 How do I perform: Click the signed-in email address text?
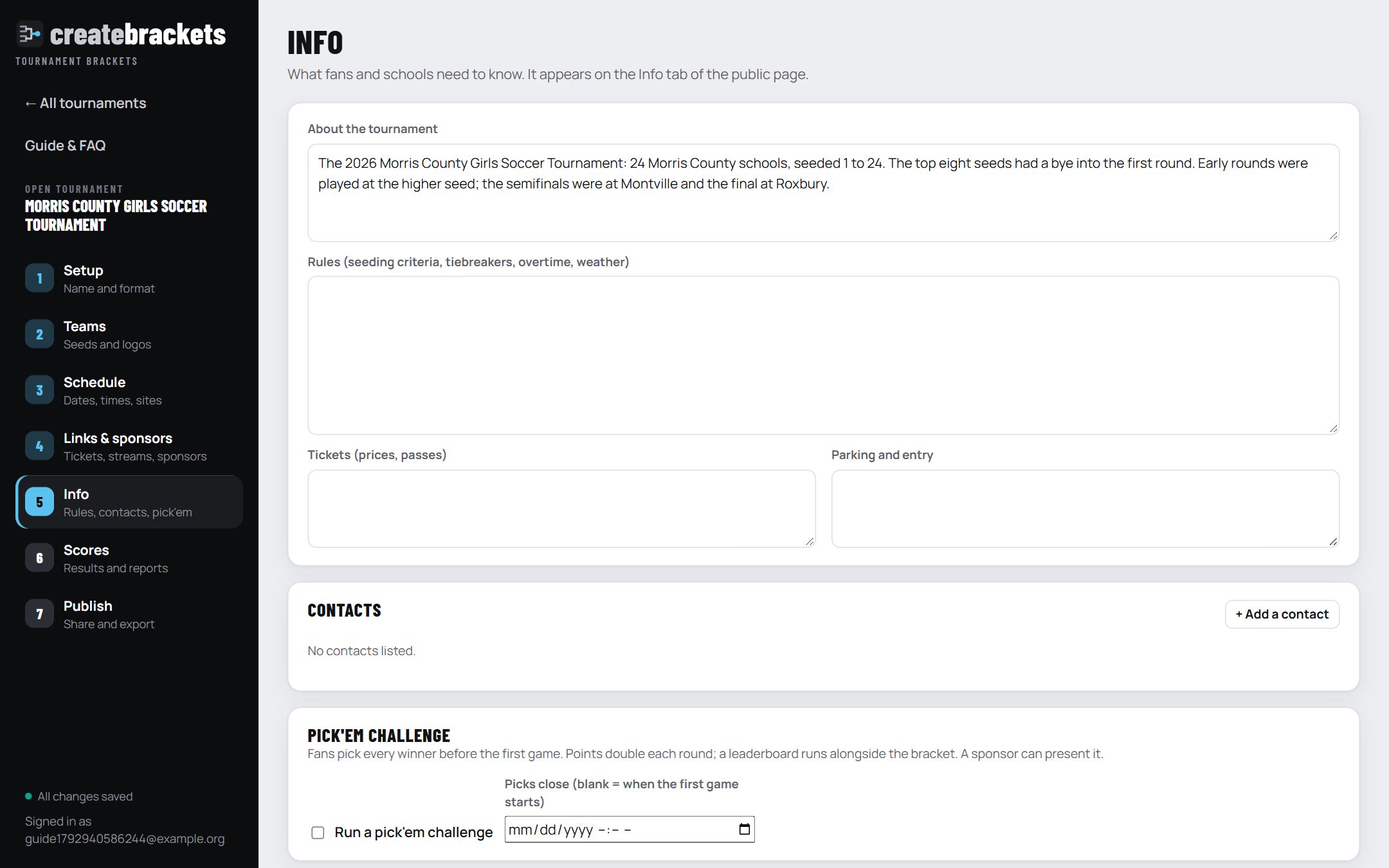click(x=125, y=838)
